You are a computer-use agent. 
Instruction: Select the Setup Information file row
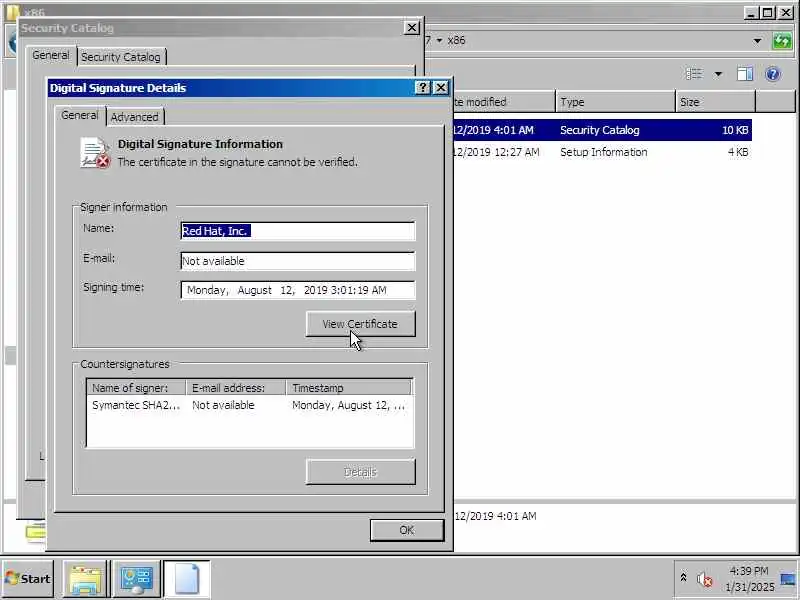pos(602,152)
